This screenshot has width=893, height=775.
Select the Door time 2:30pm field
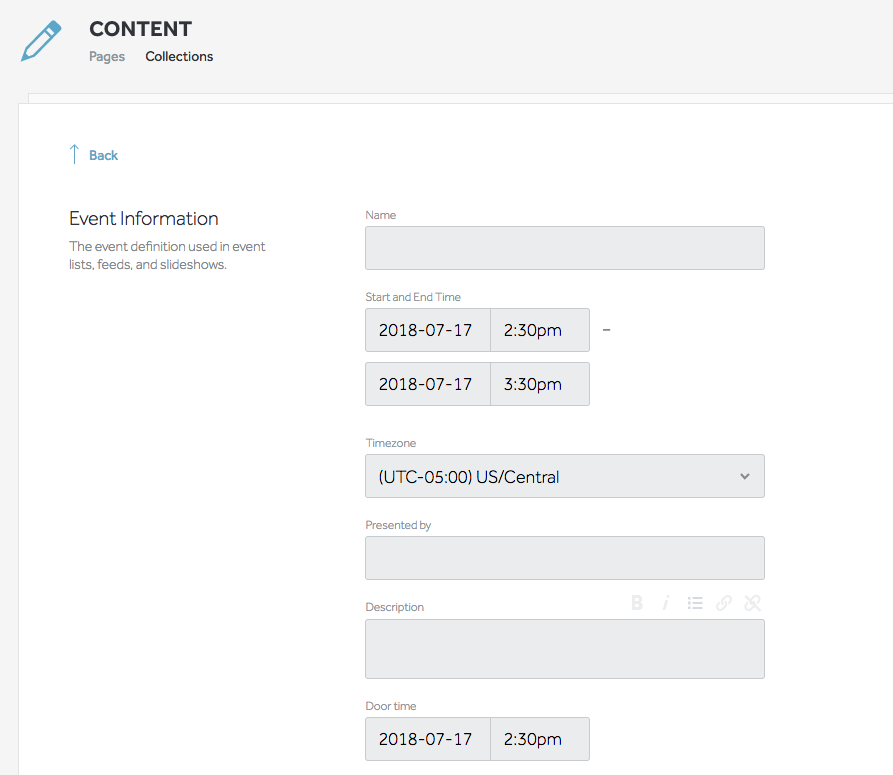tap(539, 739)
